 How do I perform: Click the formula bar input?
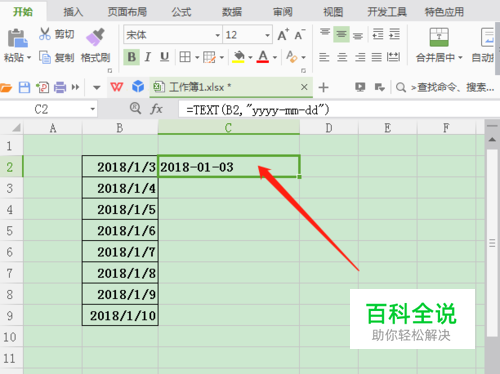pyautogui.click(x=339, y=109)
